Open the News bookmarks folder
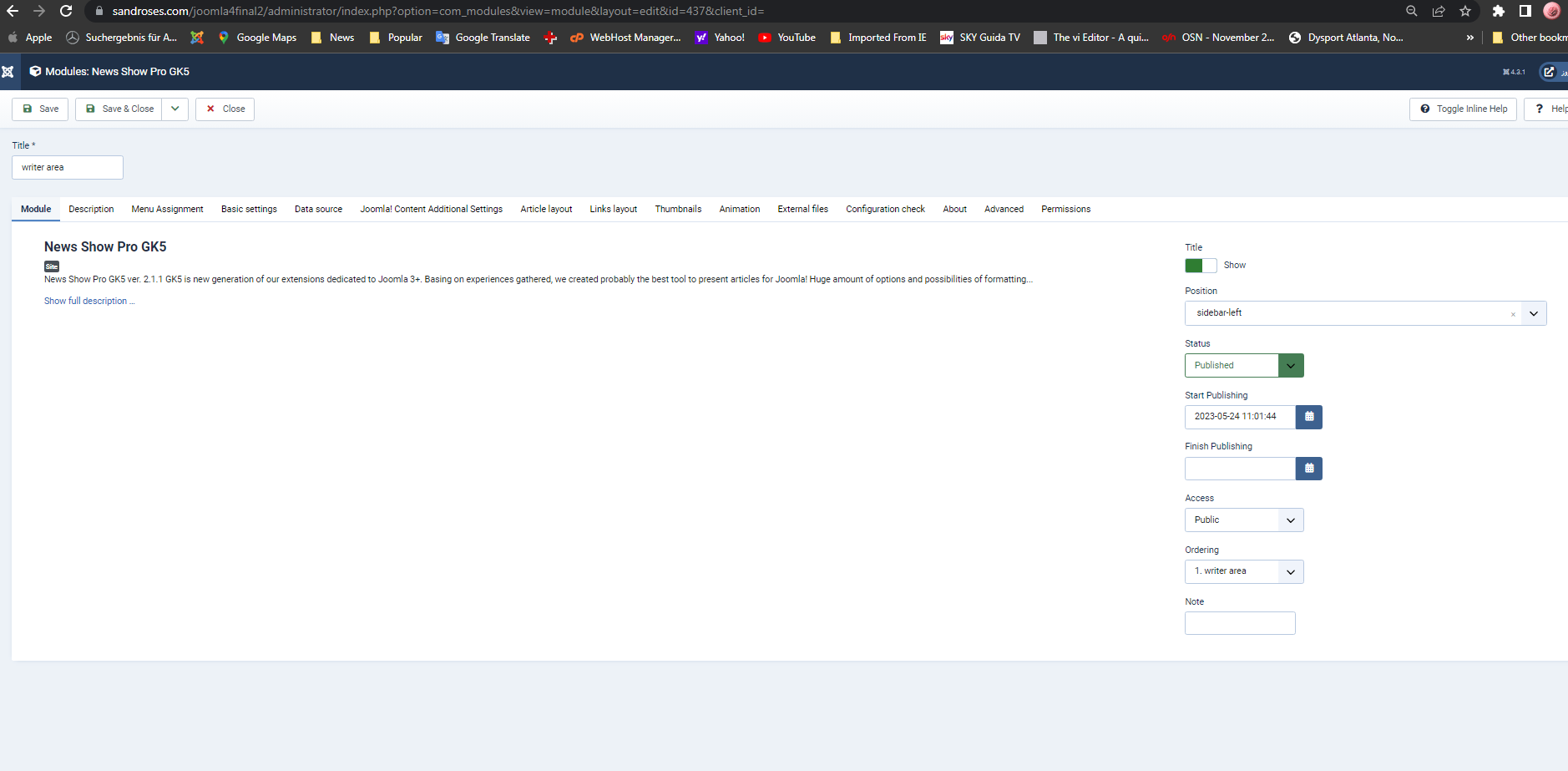1568x771 pixels. coord(332,38)
